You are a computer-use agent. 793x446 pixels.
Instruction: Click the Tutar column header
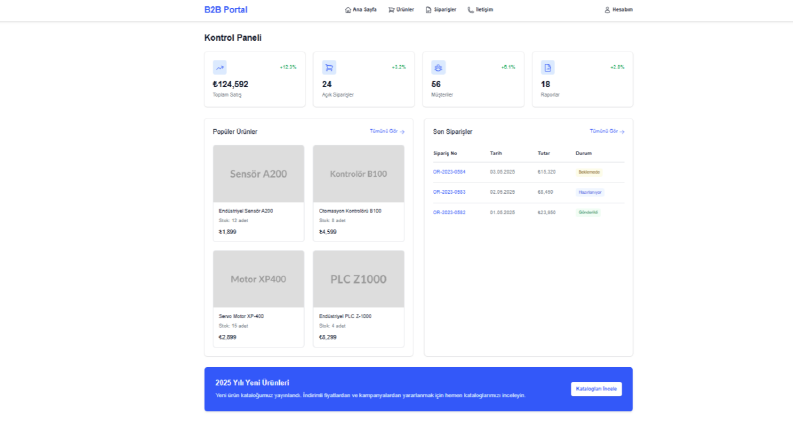(544, 153)
